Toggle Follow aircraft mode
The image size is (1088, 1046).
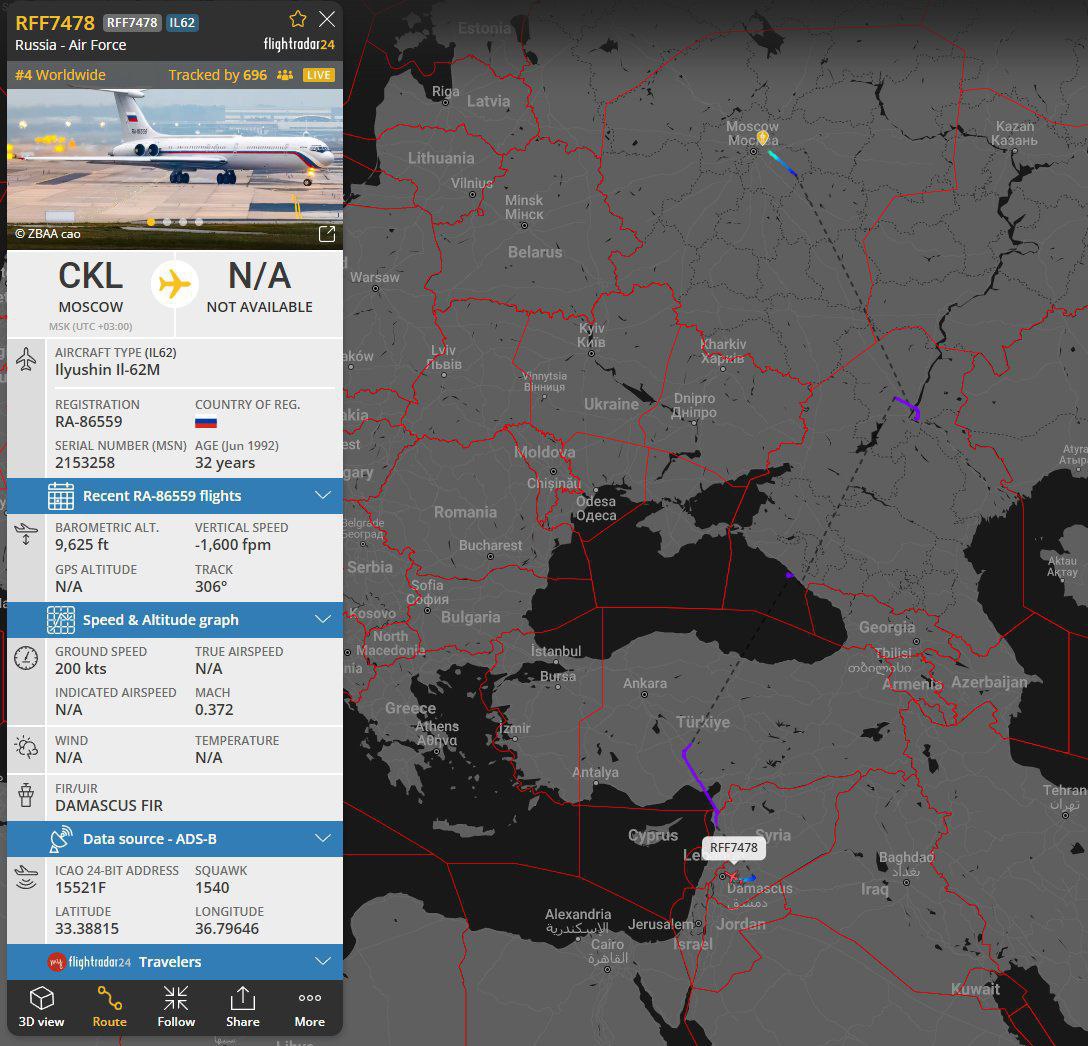(x=176, y=1007)
